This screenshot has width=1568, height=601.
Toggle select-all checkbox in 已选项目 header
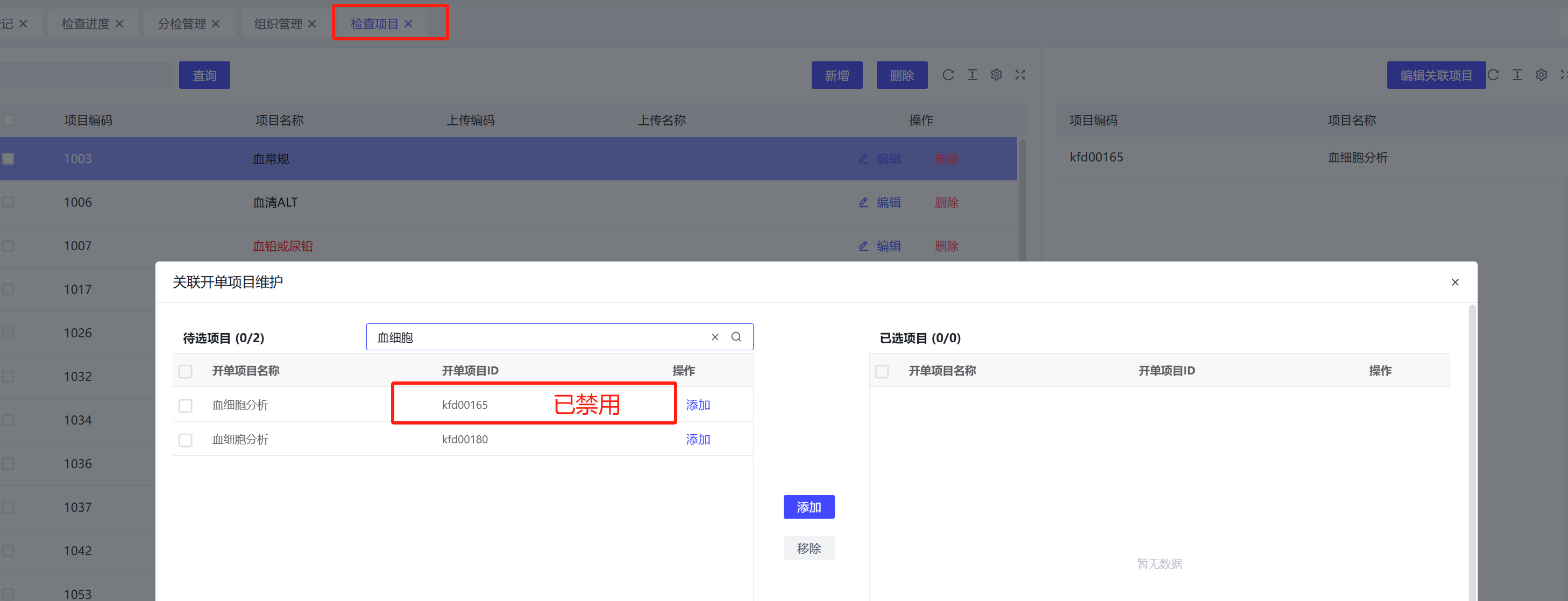pos(882,371)
